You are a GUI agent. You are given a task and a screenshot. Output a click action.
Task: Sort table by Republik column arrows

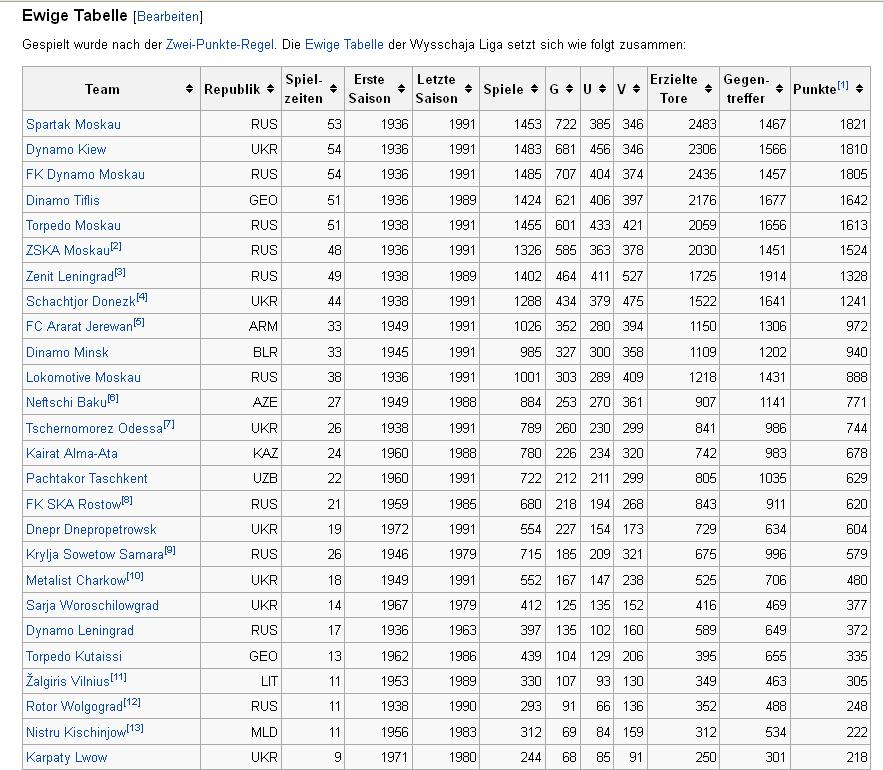(270, 89)
